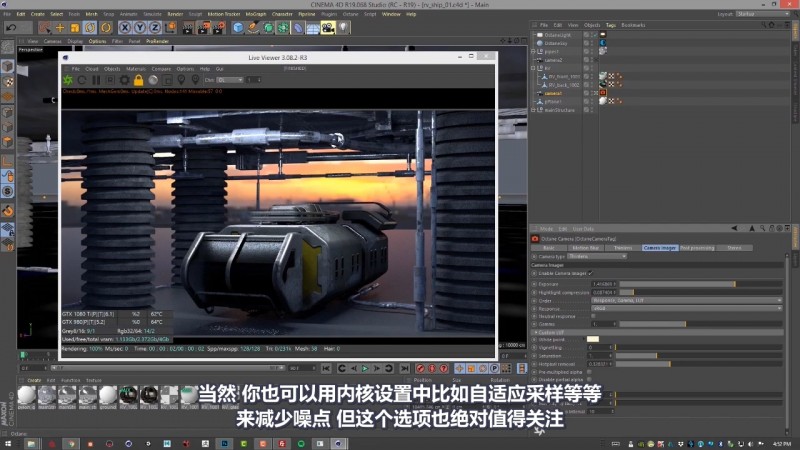
Task: Click the deformer capsule icon in toolbar
Action: pos(298,28)
